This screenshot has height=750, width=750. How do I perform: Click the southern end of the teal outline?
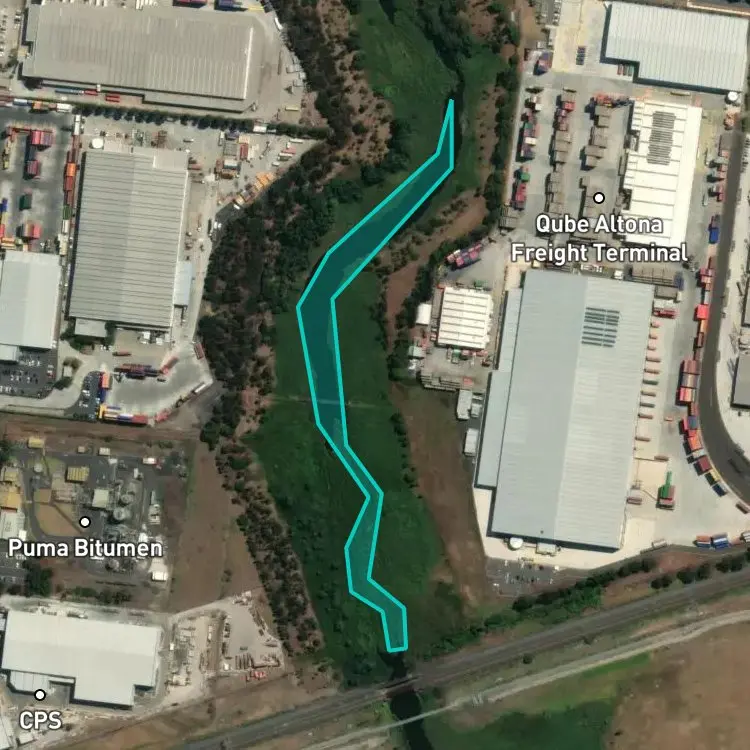point(398,650)
